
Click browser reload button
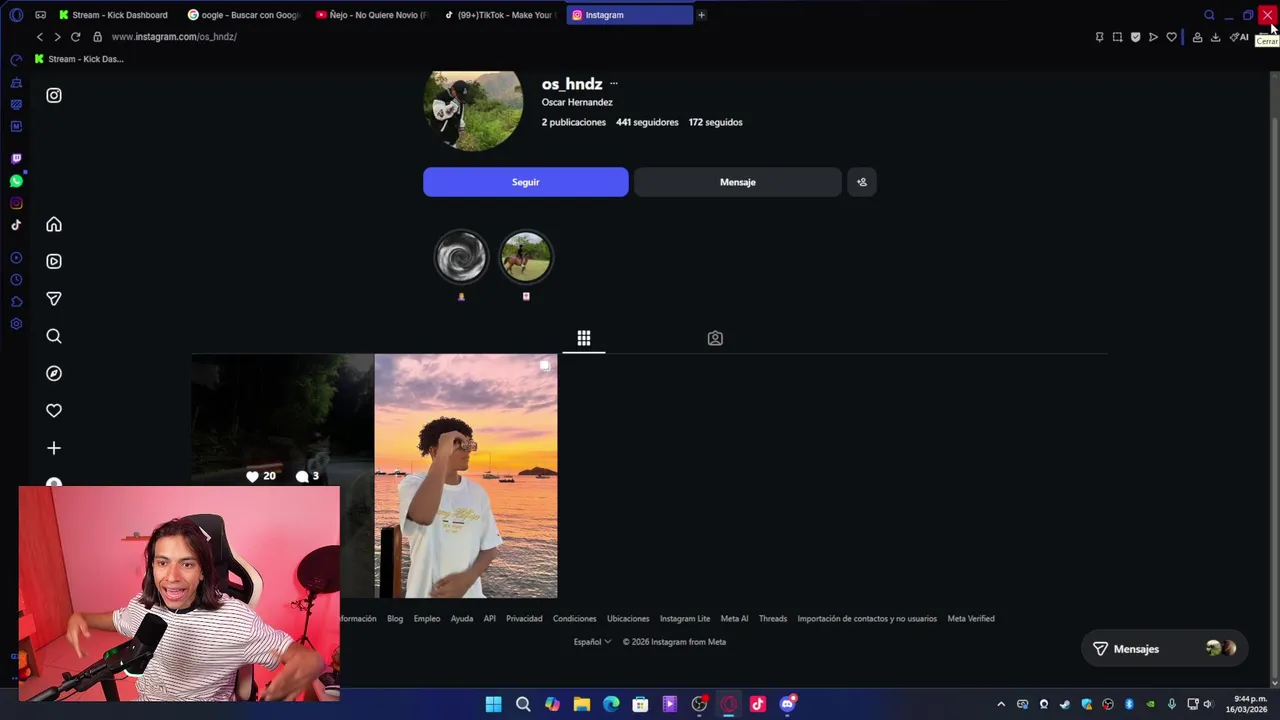coord(75,37)
